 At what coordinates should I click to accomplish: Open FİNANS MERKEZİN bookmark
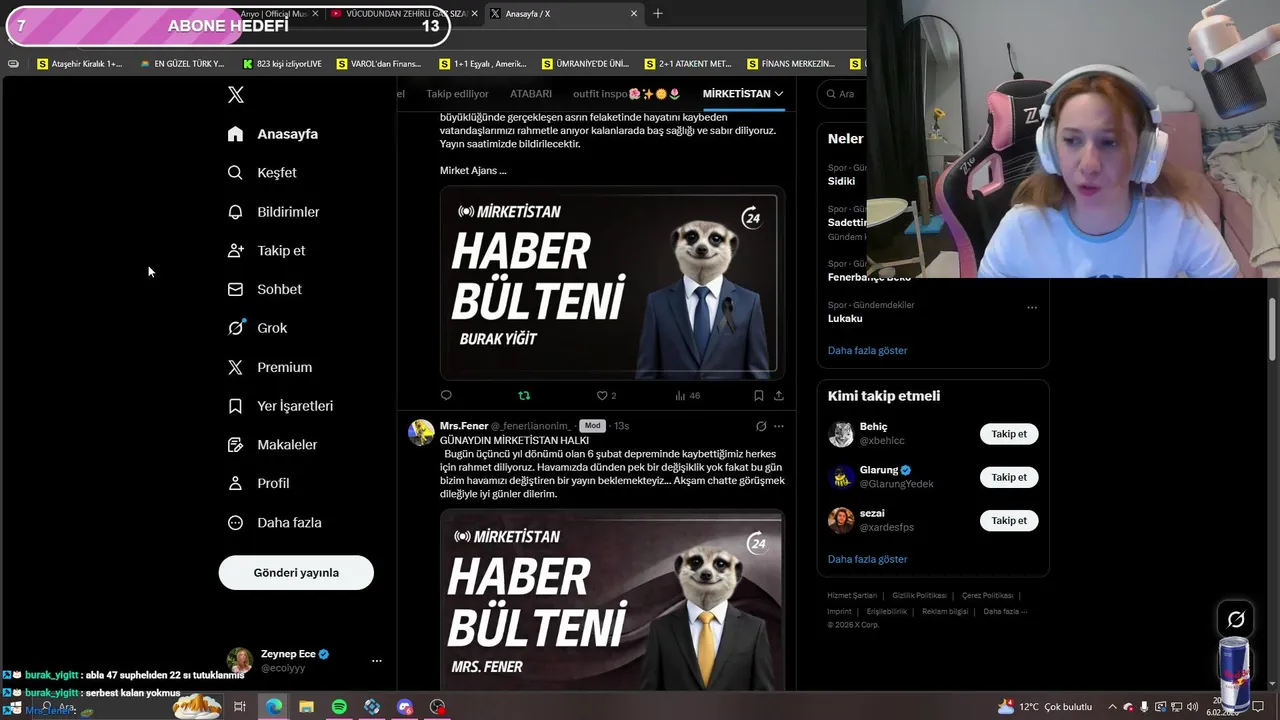[x=790, y=64]
